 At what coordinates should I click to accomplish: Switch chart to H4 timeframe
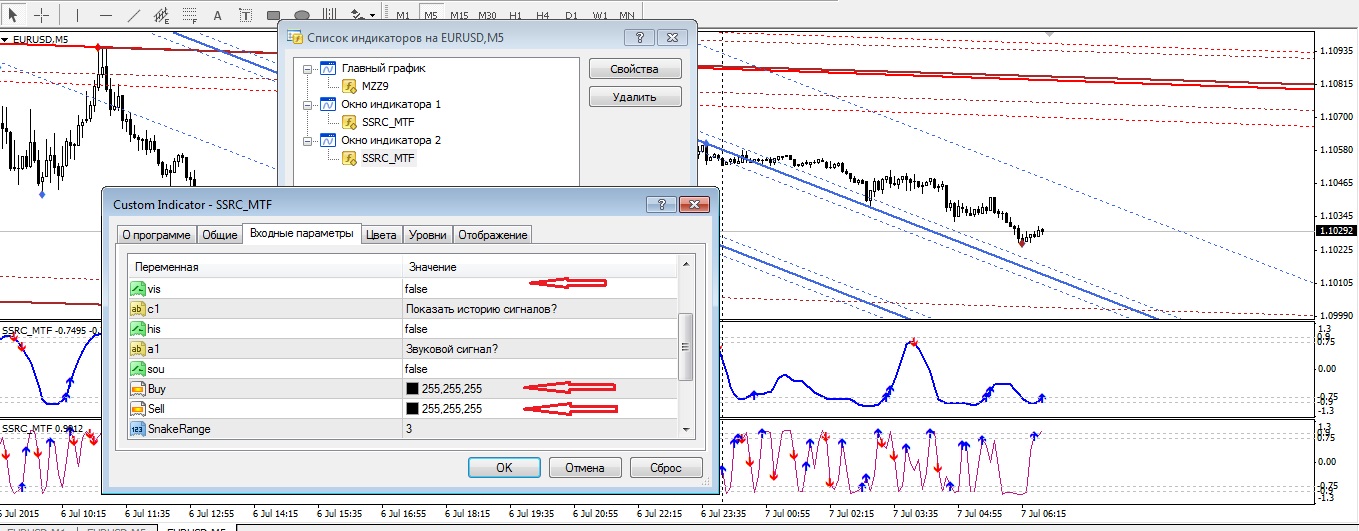pos(542,16)
